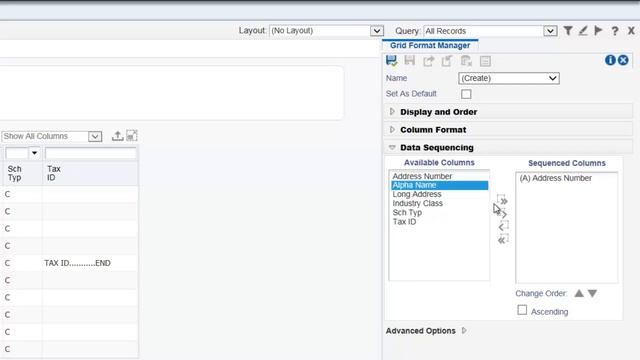Click the import format icon with upward arrow
Image resolution: width=640 pixels, height=360 pixels.
[447, 61]
